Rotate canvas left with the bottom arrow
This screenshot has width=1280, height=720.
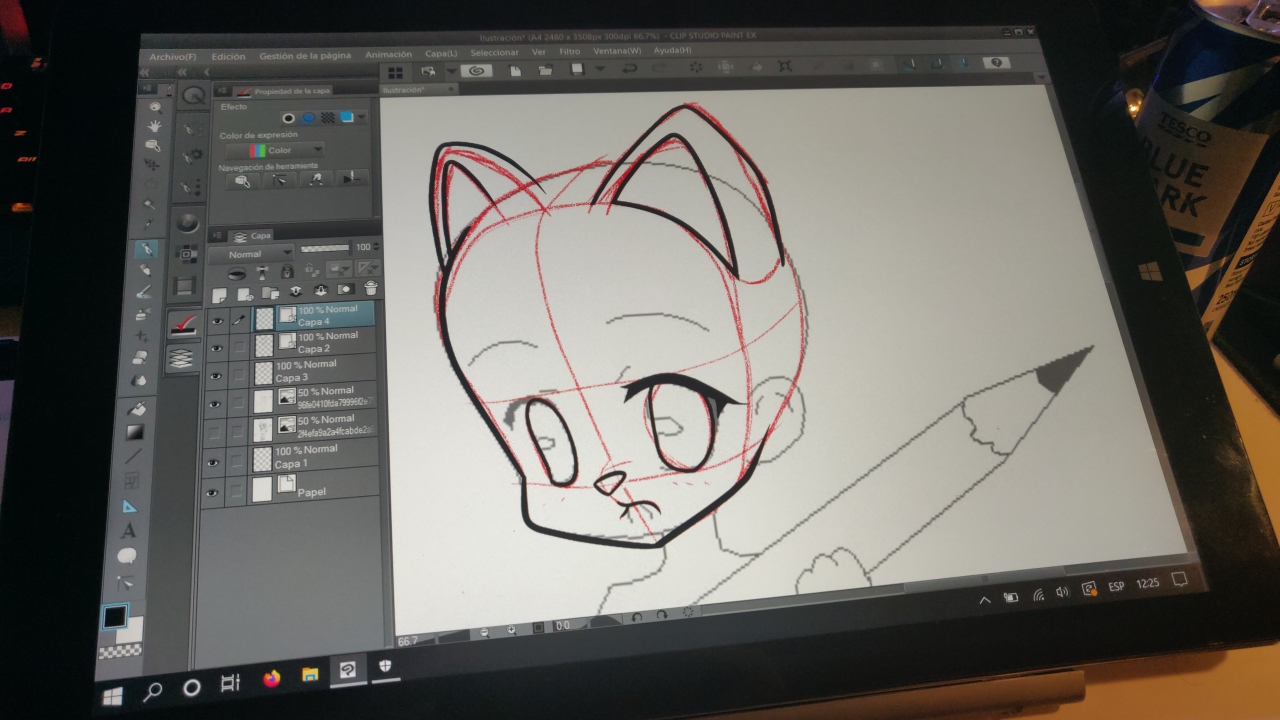637,619
